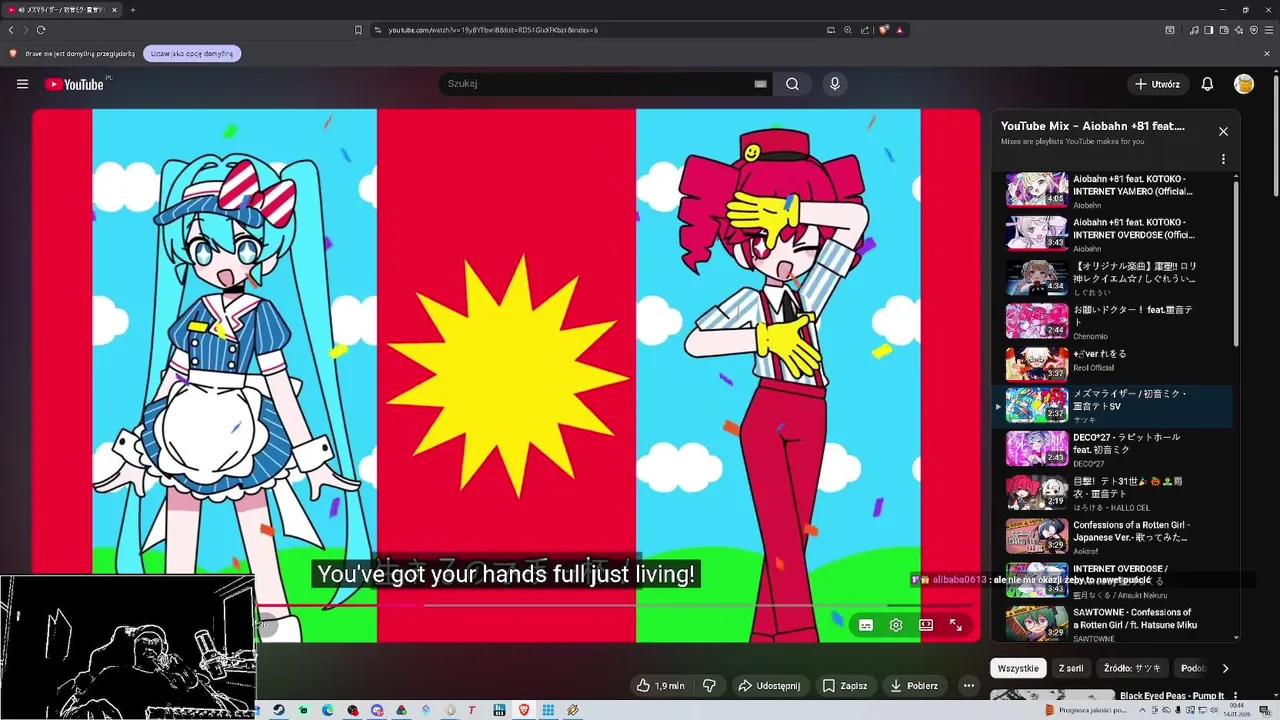Select Confessions of a Rotten Girl Japanese Ver.
Viewport: 1280px width, 720px height.
tap(1112, 537)
